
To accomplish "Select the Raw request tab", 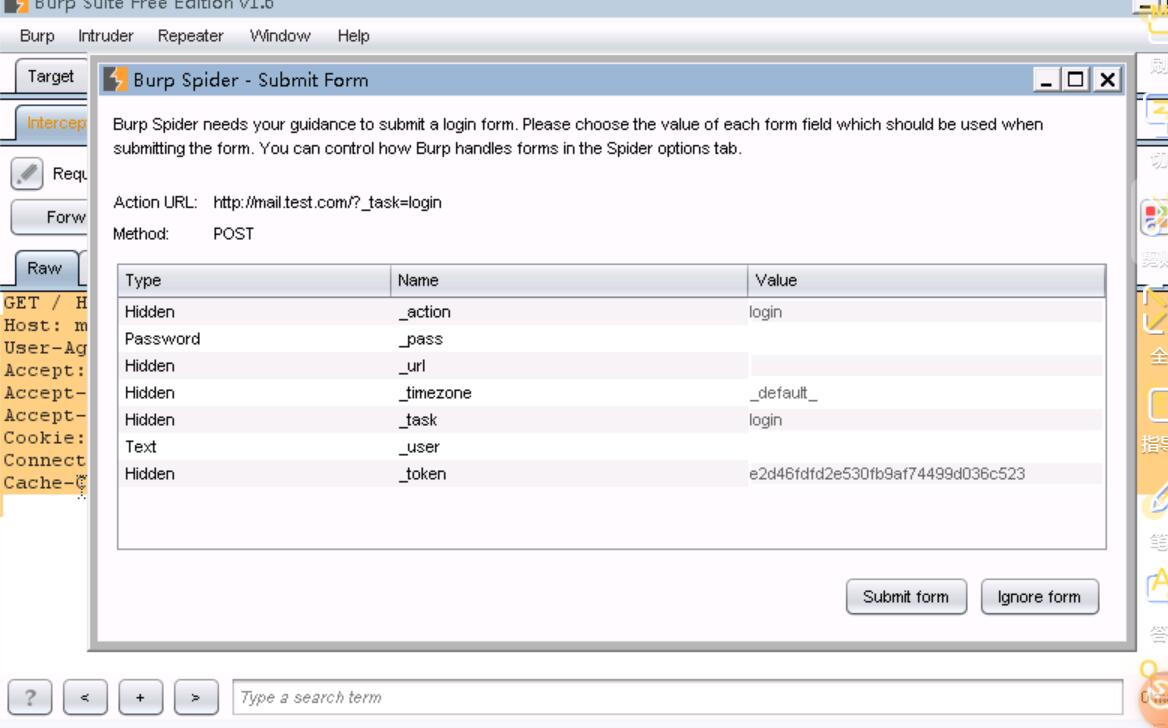I will tap(45, 268).
